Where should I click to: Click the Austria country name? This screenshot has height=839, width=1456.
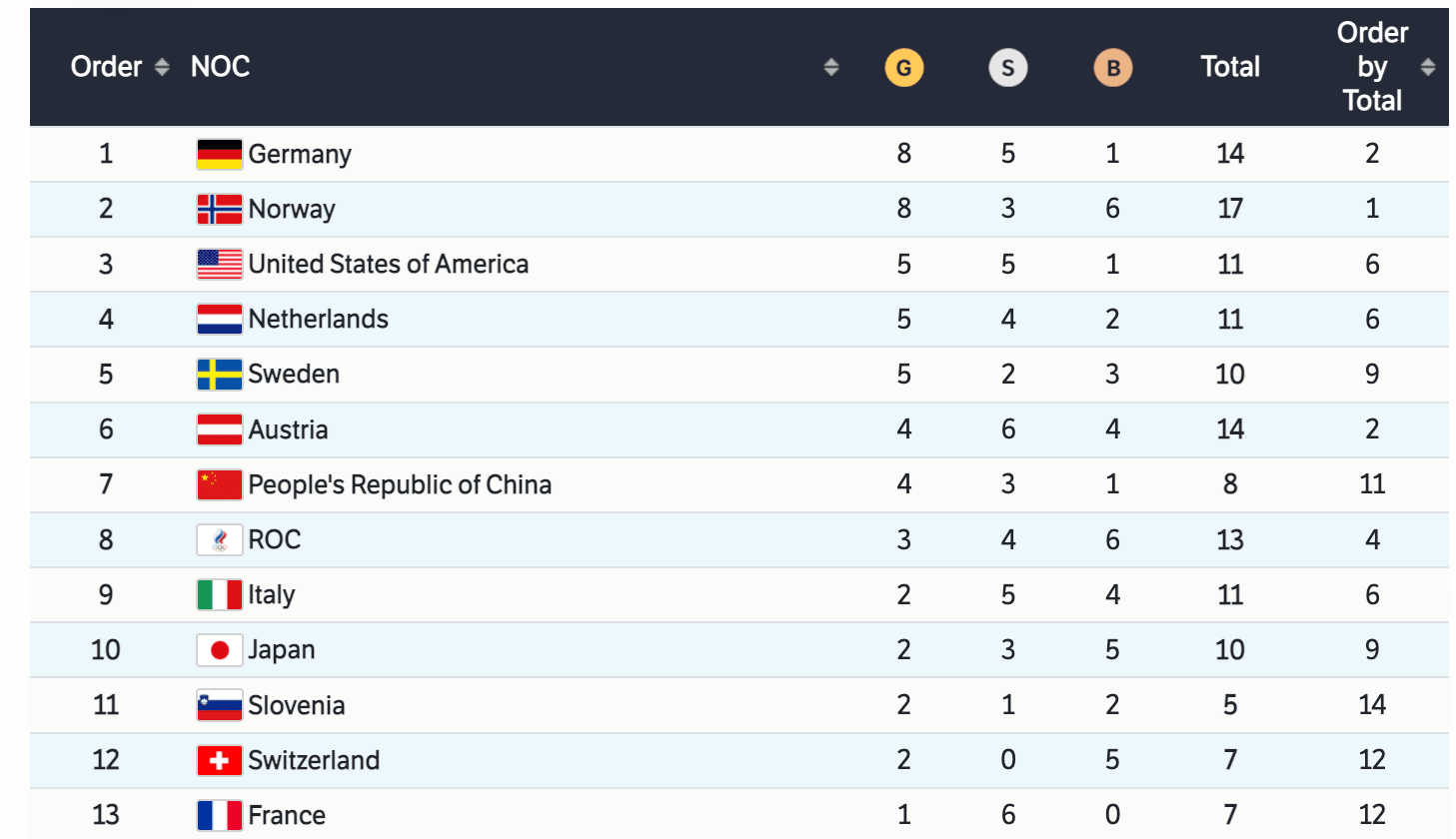pyautogui.click(x=288, y=430)
